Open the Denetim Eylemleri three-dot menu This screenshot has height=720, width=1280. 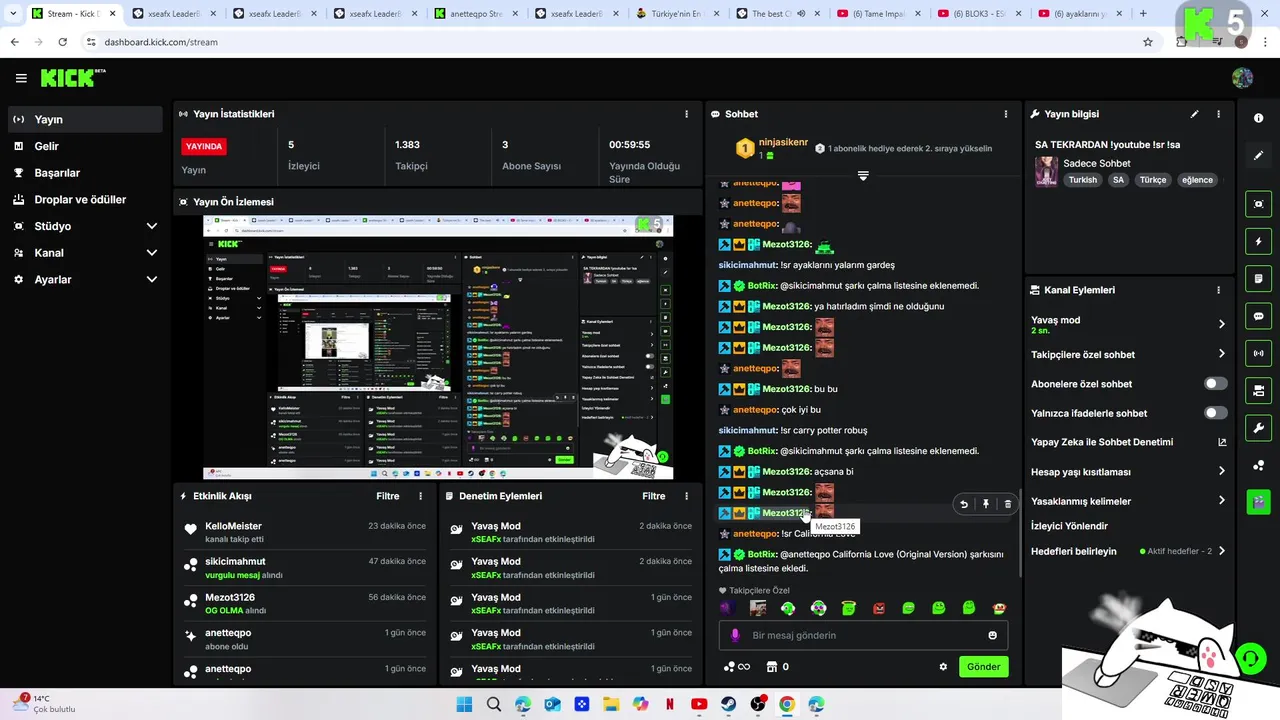coord(686,496)
